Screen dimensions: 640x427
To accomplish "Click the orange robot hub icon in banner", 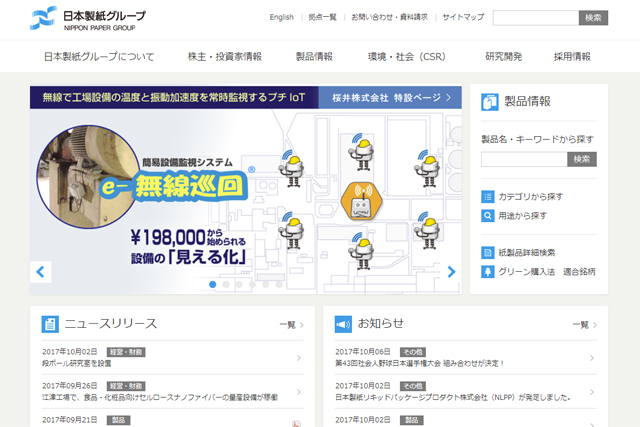I will pos(362,201).
